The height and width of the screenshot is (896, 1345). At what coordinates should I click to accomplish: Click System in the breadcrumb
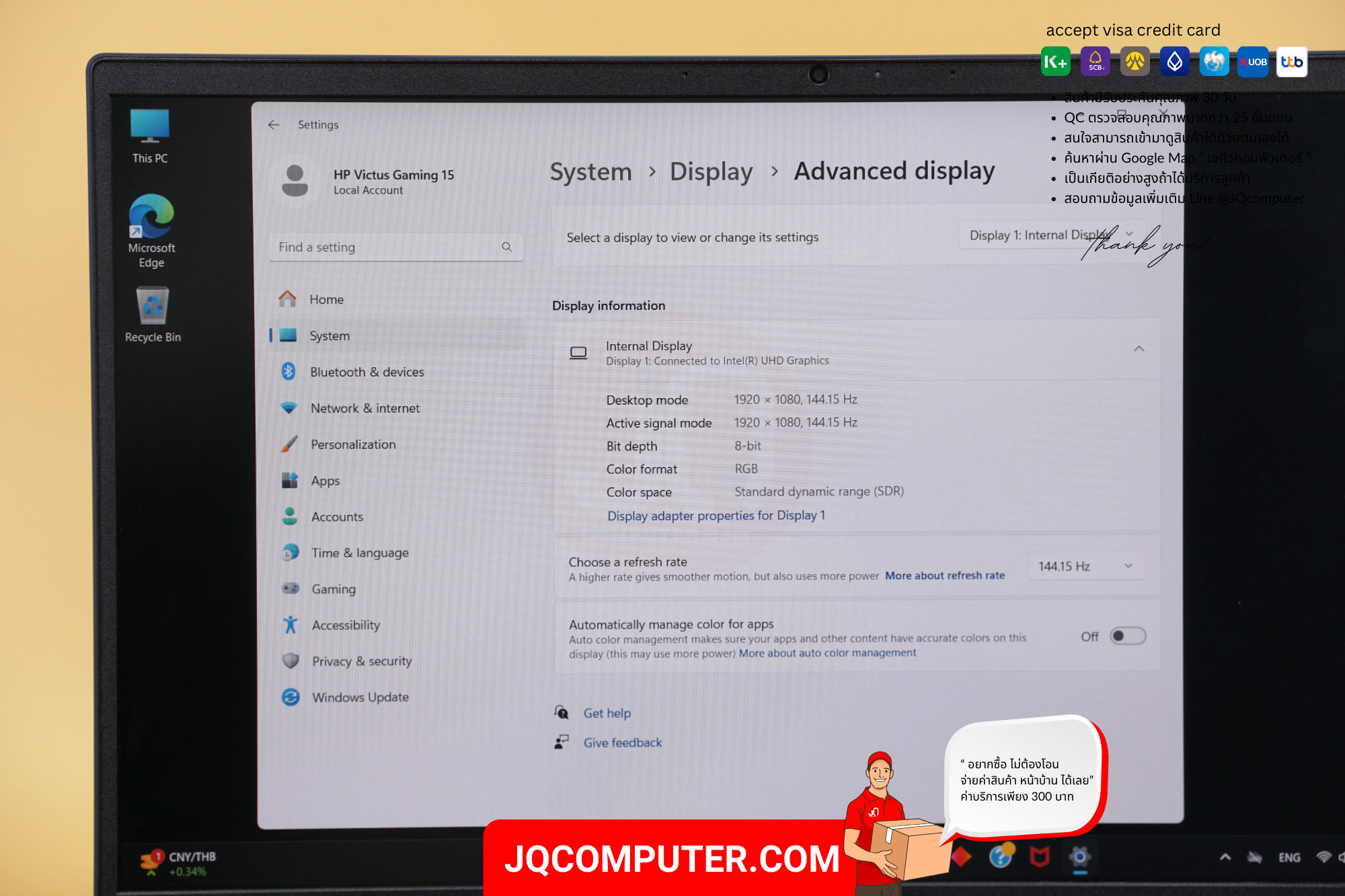[x=591, y=171]
